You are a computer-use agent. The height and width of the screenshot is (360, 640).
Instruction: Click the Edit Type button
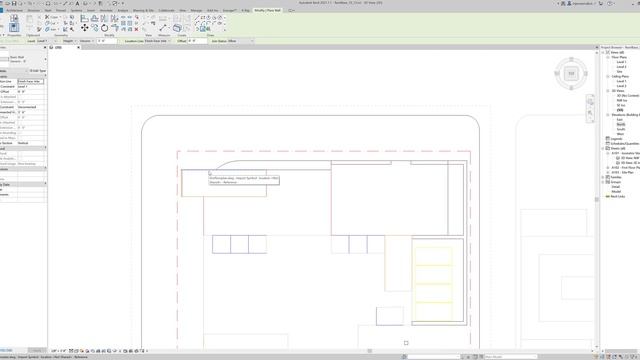pos(38,71)
